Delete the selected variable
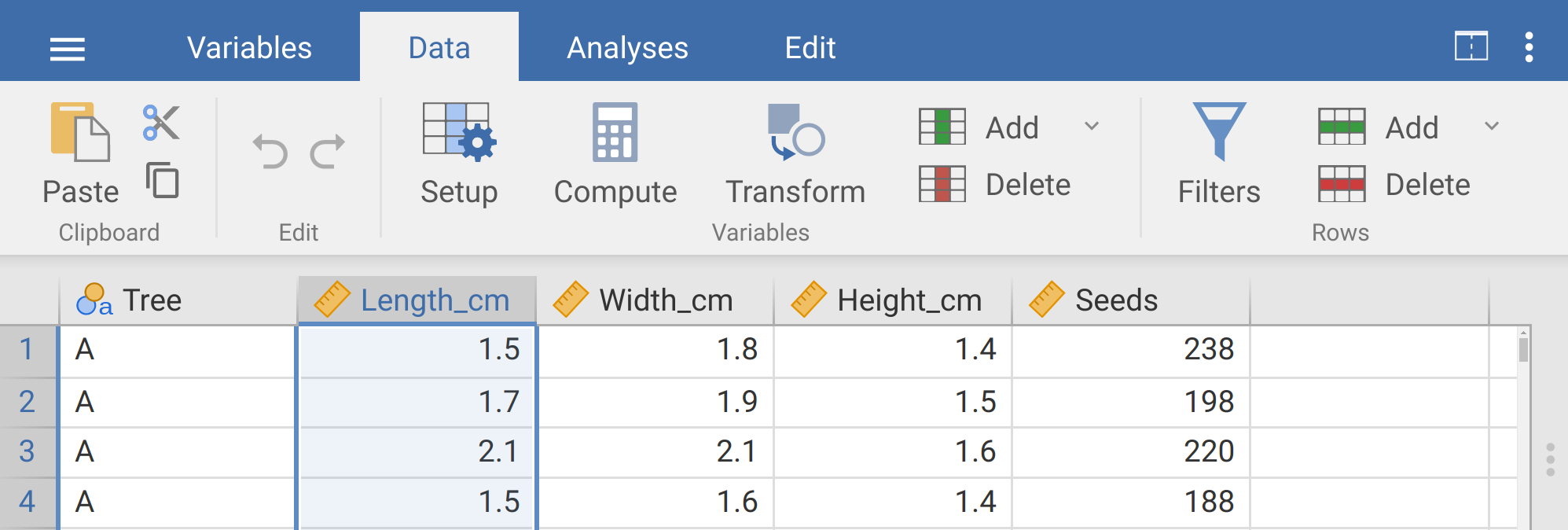 coord(995,185)
